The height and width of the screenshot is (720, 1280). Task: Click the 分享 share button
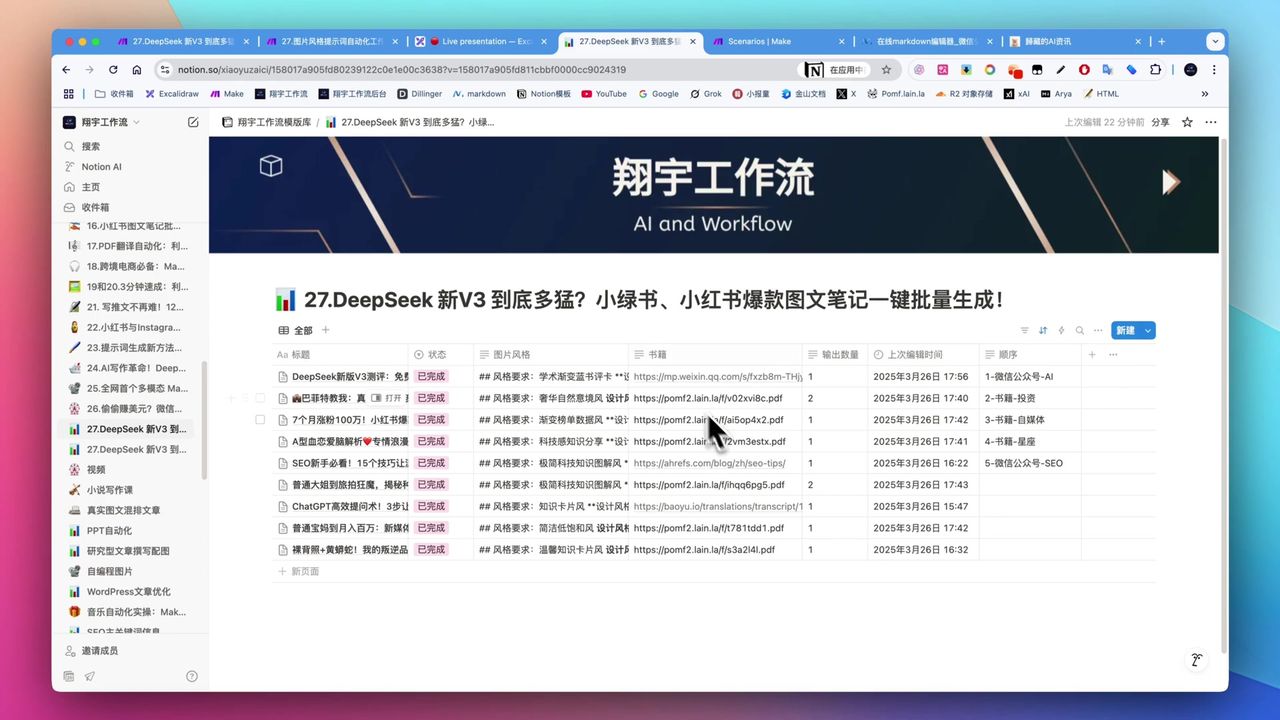(x=1160, y=121)
